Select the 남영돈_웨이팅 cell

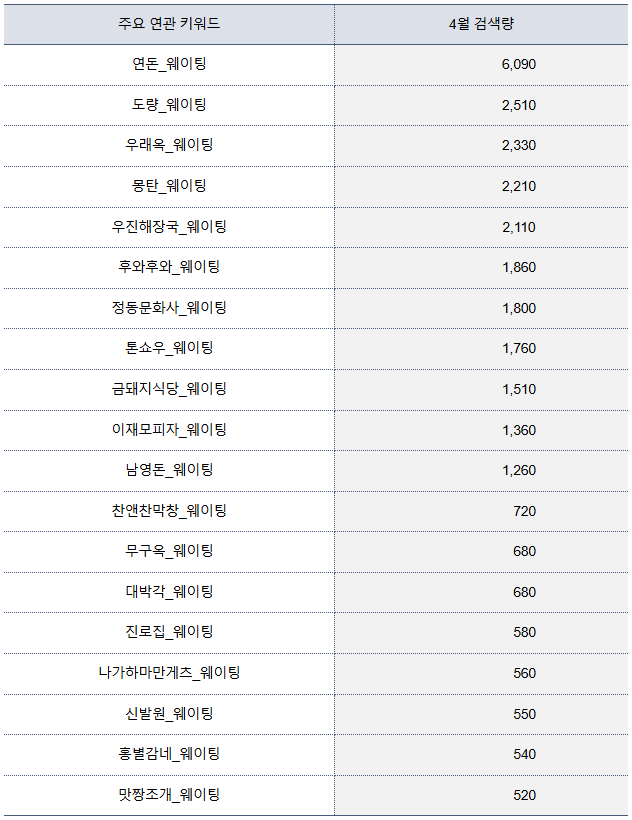pos(169,470)
